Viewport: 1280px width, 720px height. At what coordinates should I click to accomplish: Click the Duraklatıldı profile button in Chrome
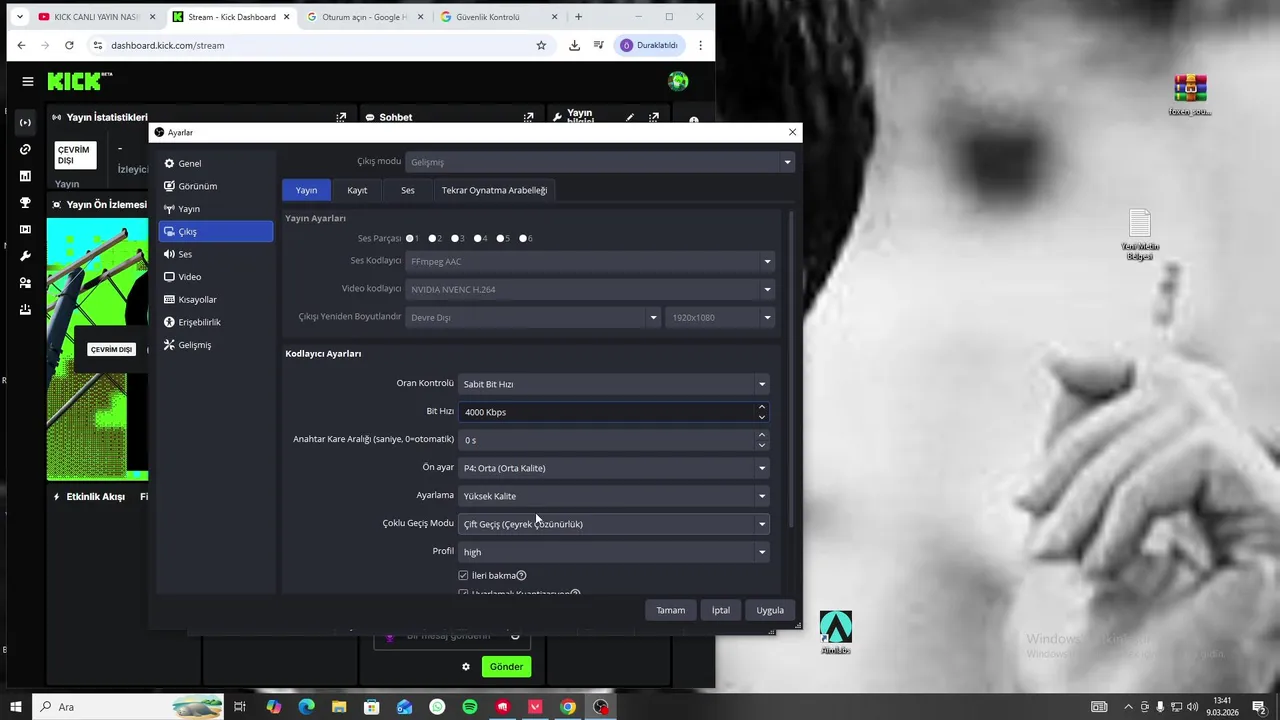650,45
